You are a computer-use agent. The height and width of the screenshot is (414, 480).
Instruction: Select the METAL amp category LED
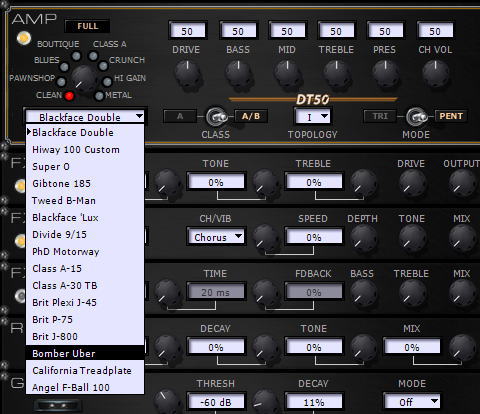99,96
